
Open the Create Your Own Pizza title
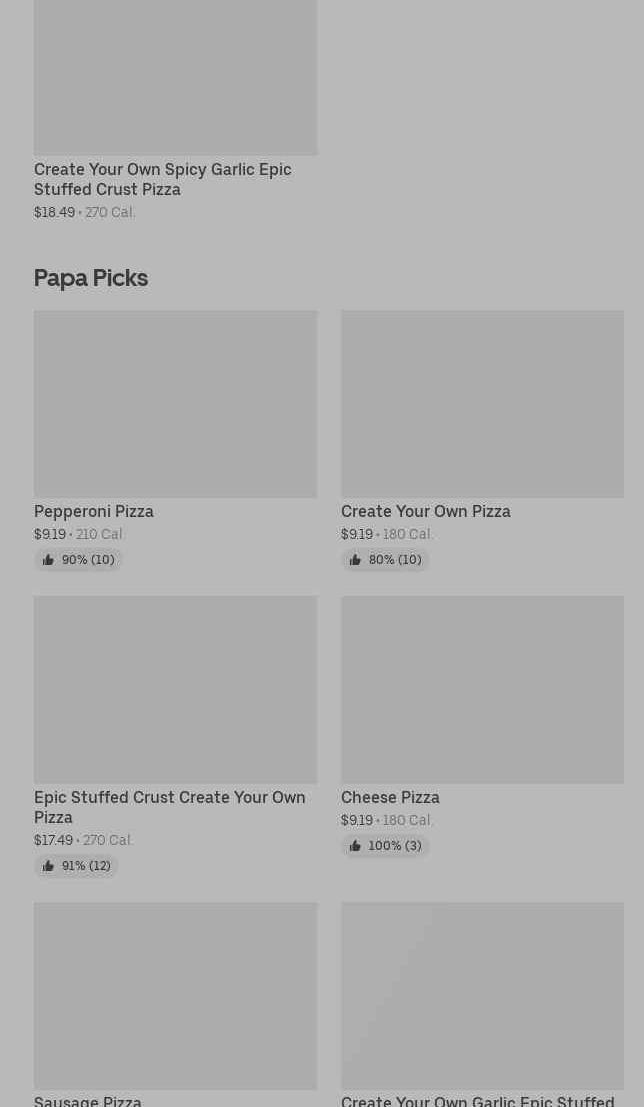[425, 511]
